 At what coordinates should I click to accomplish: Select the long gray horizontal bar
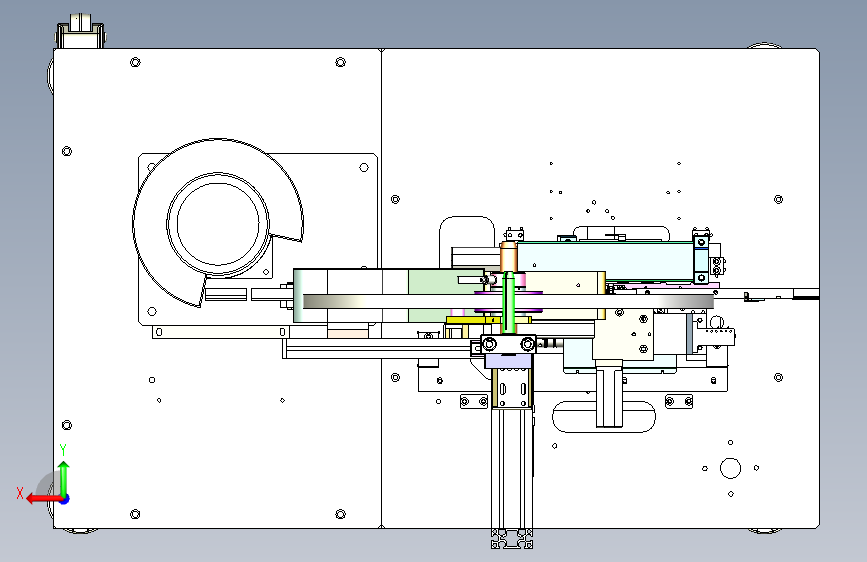[x=508, y=301]
